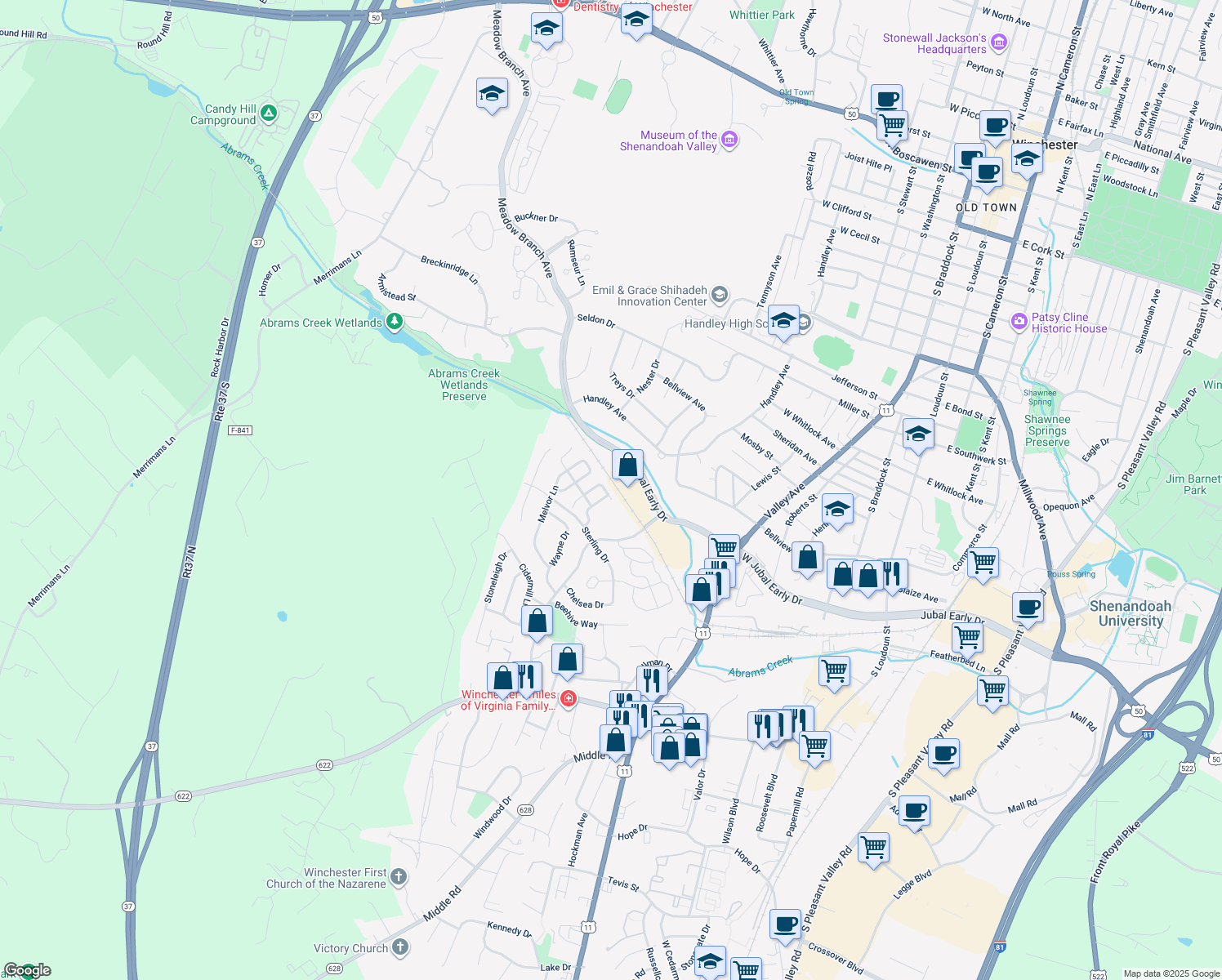This screenshot has width=1222, height=980.
Task: Click the Jim Barnett Park label
Action: click(x=1194, y=484)
